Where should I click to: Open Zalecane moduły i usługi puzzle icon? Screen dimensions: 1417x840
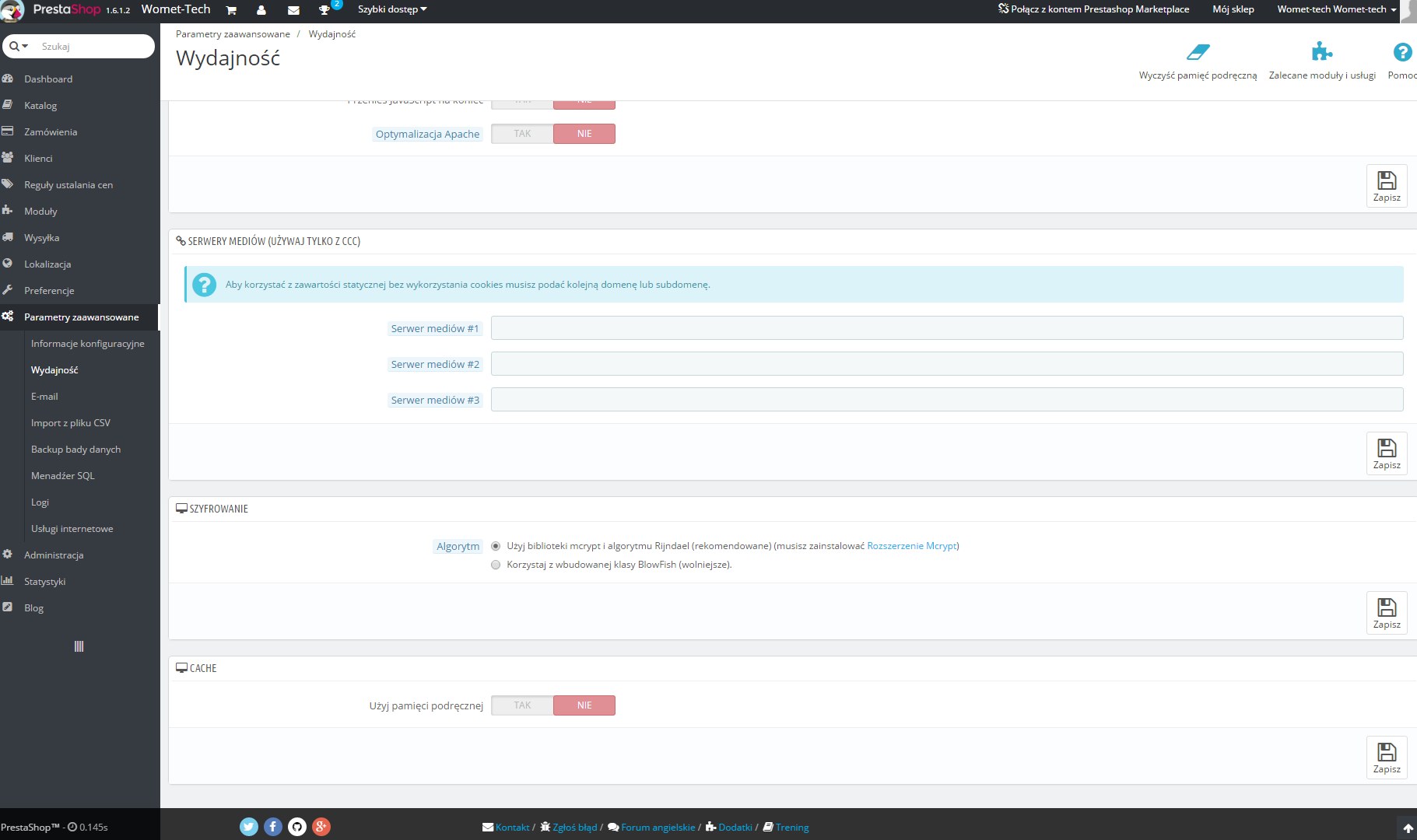(x=1321, y=52)
